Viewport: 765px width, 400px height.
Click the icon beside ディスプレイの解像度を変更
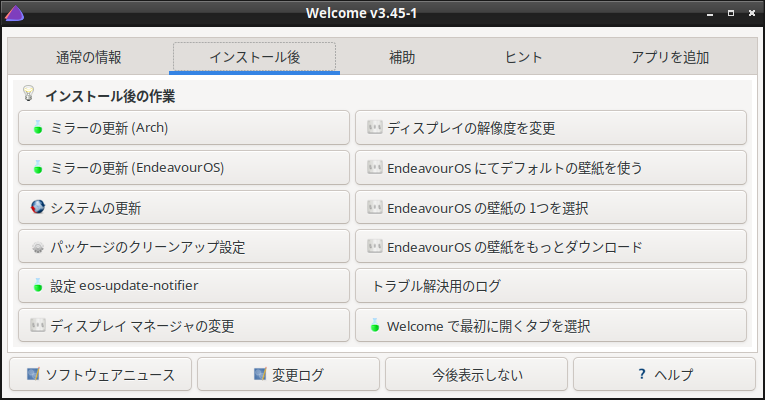pos(374,127)
